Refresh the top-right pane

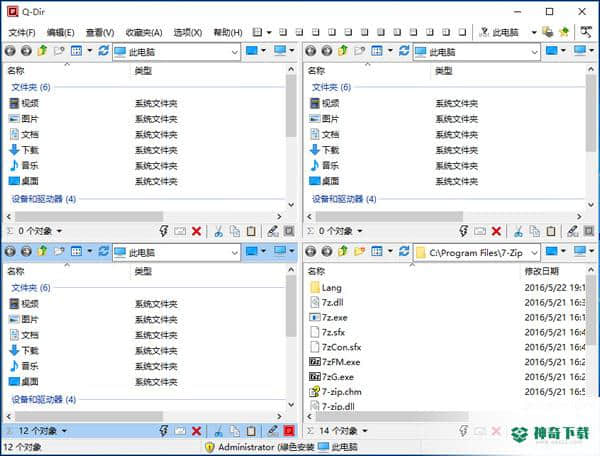point(404,51)
